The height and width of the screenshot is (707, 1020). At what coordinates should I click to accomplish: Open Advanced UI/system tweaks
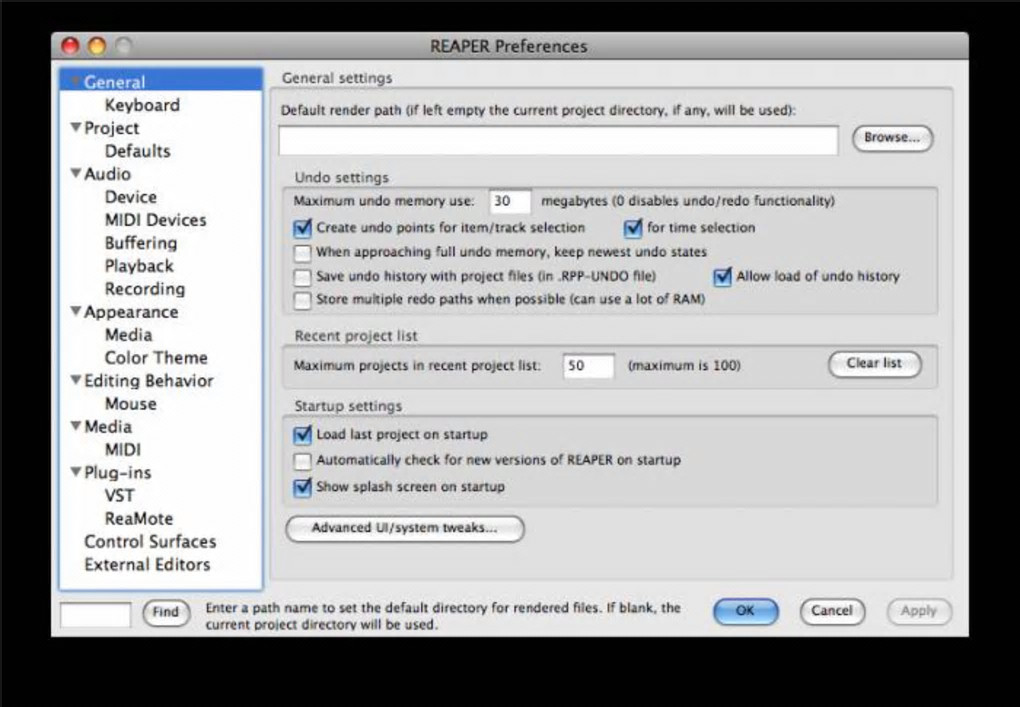point(405,528)
